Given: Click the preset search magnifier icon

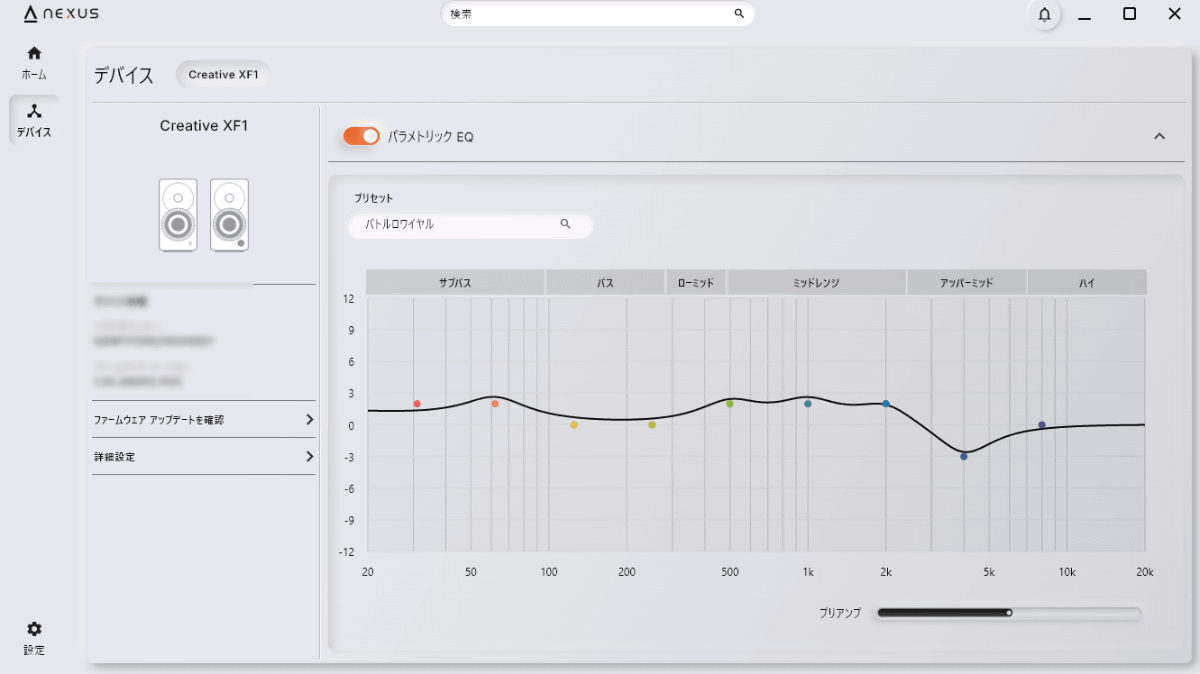Looking at the screenshot, I should pyautogui.click(x=565, y=224).
